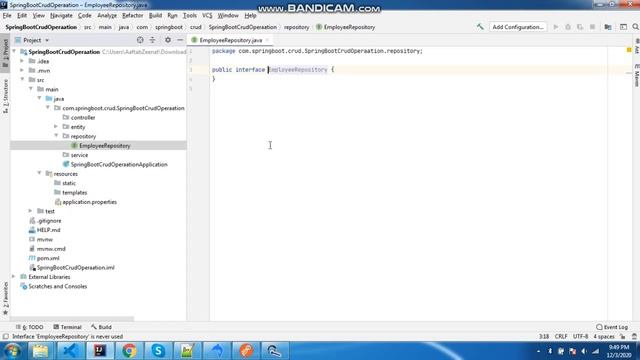Click the locate/scroll-from-source target icon
This screenshot has width=640, height=360.
tap(140, 40)
